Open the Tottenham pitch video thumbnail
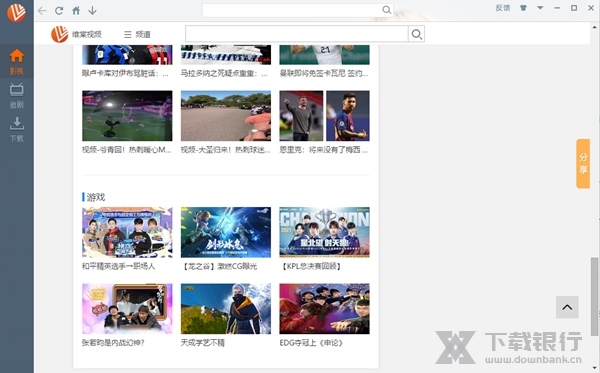The height and width of the screenshot is (373, 600). (x=127, y=116)
